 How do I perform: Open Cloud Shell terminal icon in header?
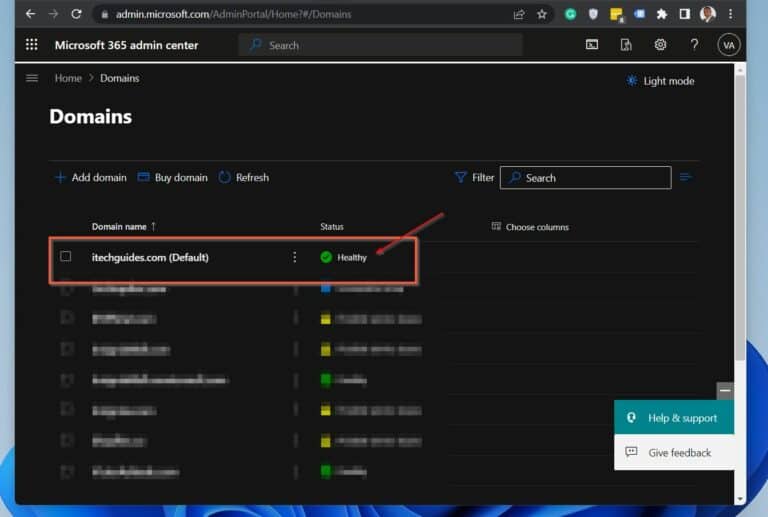pyautogui.click(x=592, y=45)
